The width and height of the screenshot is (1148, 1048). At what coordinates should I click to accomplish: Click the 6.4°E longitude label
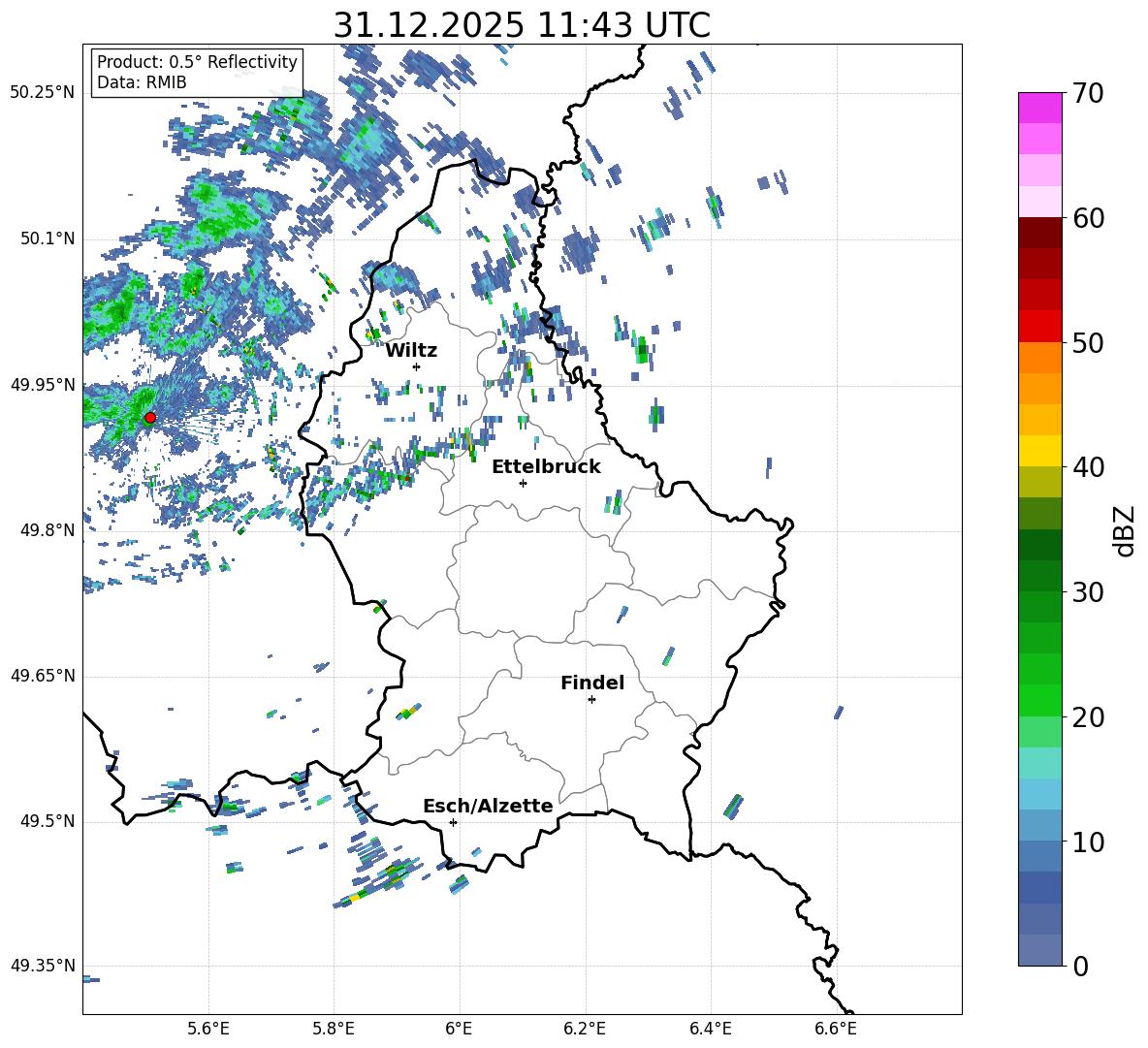click(710, 1030)
